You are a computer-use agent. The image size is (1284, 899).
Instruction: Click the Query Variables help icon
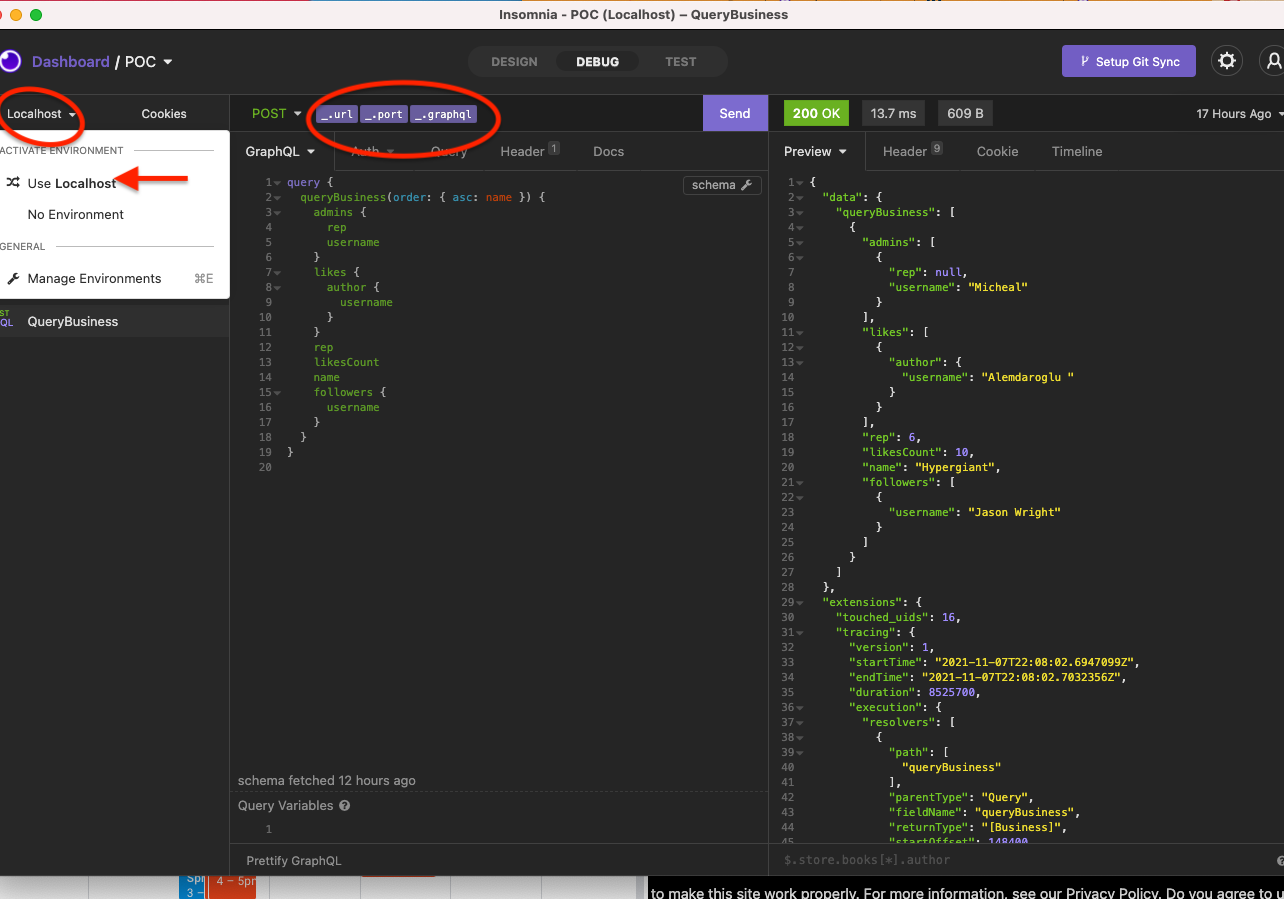tap(344, 806)
